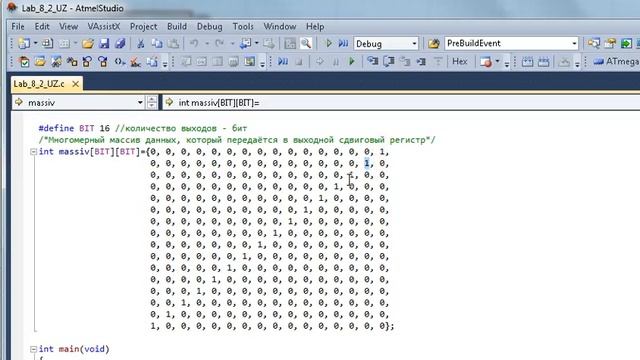Click the Hex display toggle button
The width and height of the screenshot is (640, 360).
tap(460, 62)
